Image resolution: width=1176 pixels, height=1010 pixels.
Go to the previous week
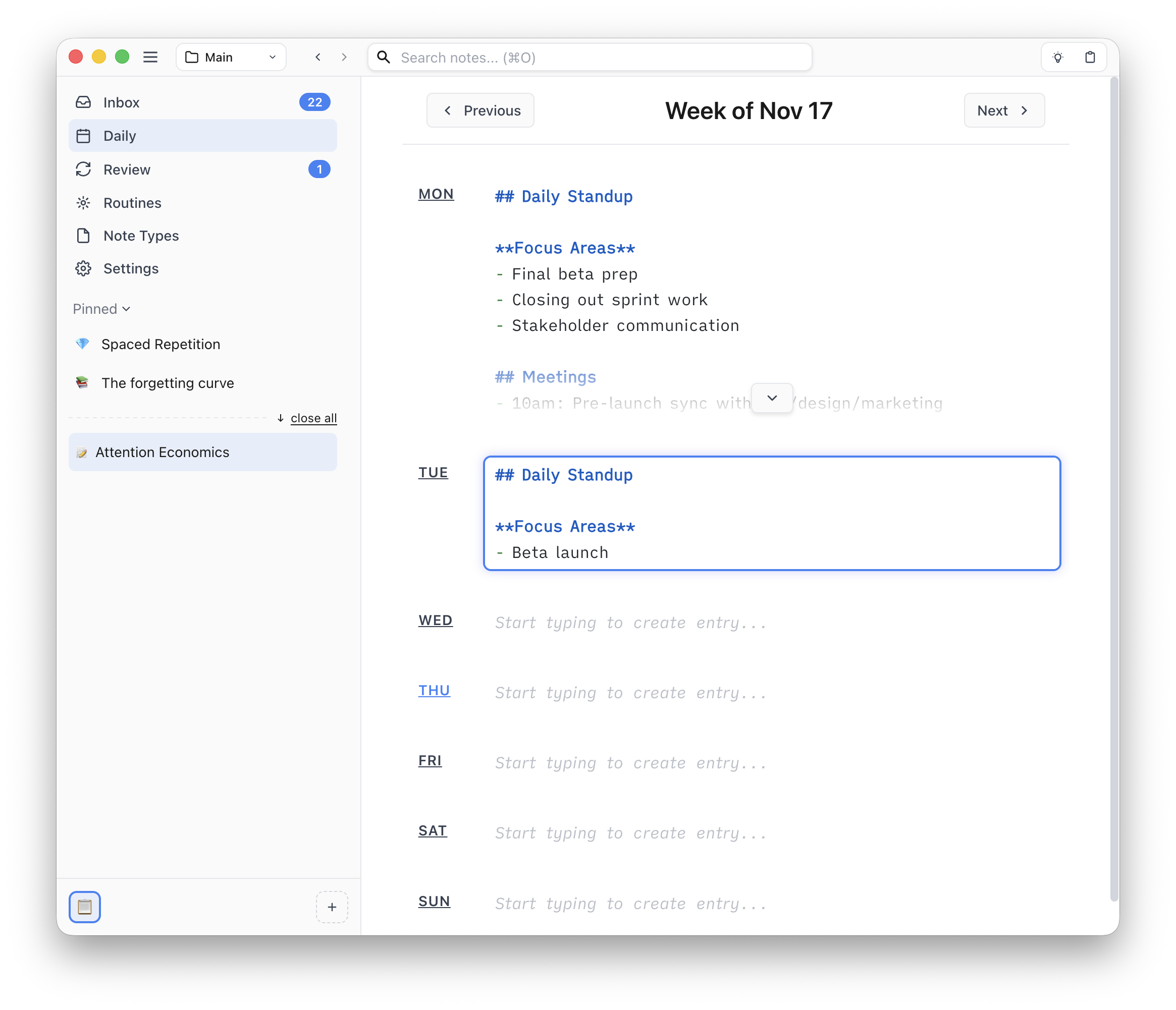(x=479, y=110)
